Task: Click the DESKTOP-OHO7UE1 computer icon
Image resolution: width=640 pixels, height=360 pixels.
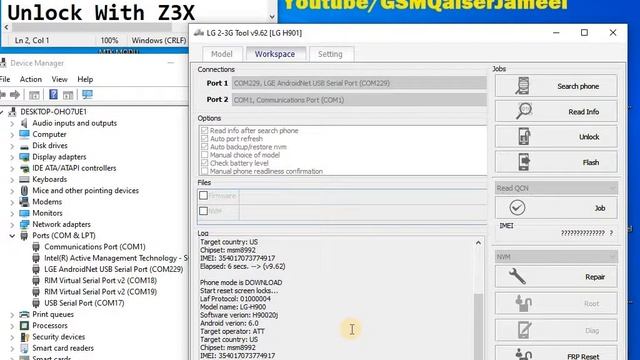Action: [12, 111]
